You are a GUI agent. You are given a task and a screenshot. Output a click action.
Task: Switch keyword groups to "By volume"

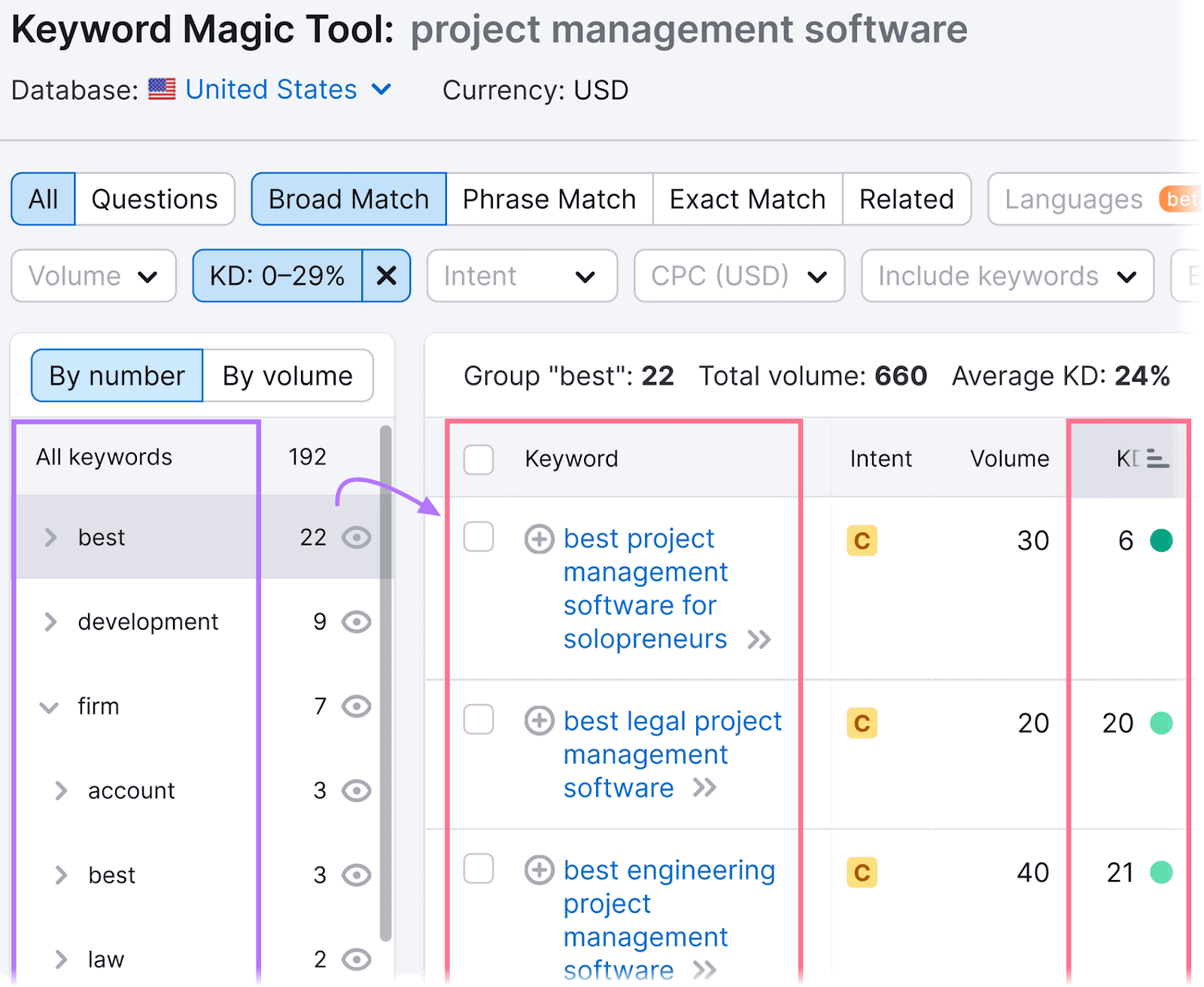point(287,375)
